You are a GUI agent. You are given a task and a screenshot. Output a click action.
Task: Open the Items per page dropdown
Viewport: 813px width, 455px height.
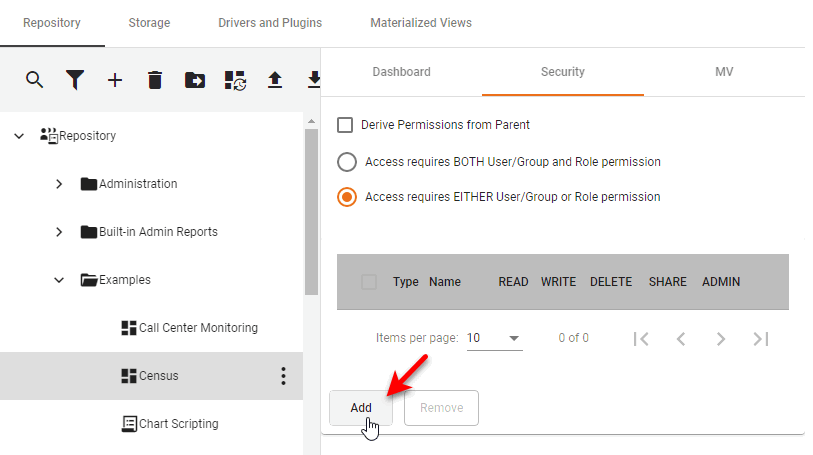tap(494, 338)
